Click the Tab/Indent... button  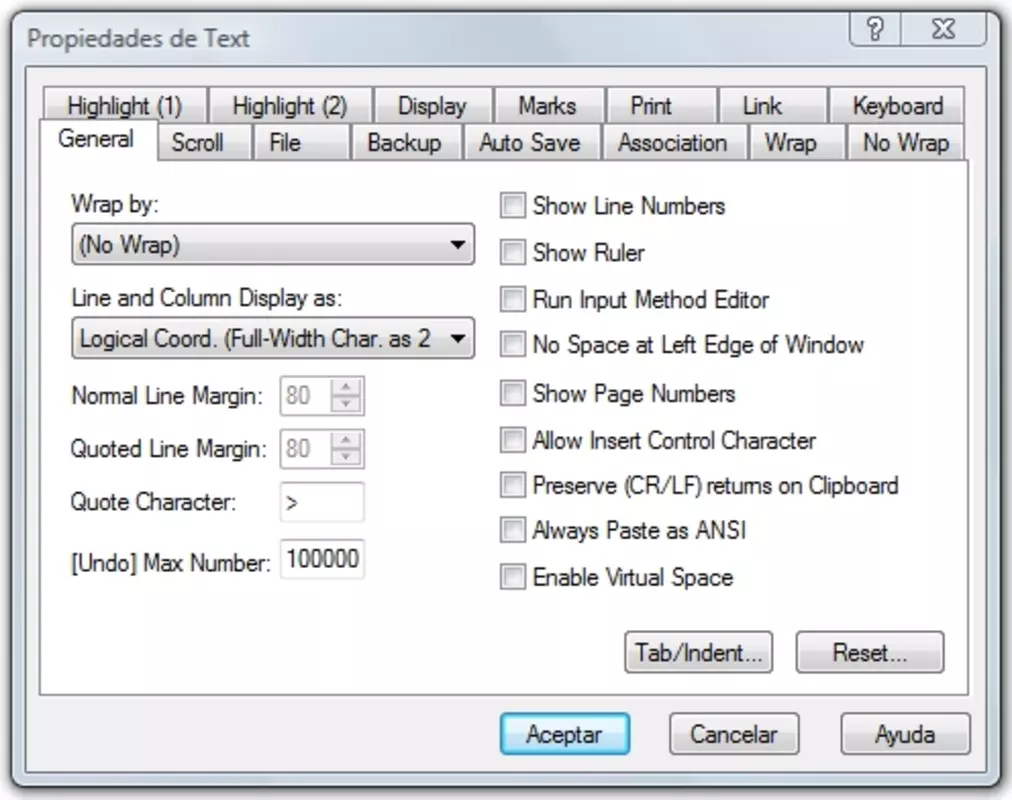699,652
